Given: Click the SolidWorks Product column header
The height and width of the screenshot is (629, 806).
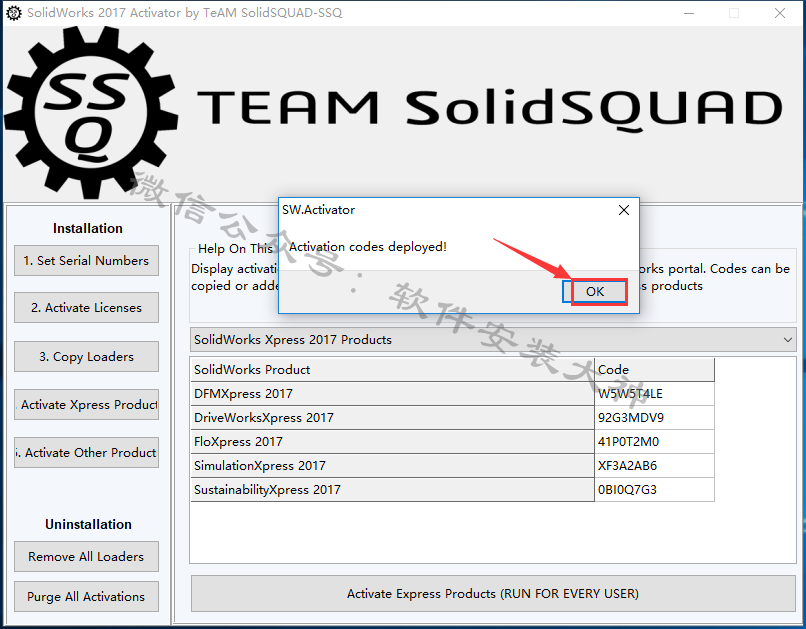Looking at the screenshot, I should [x=392, y=369].
